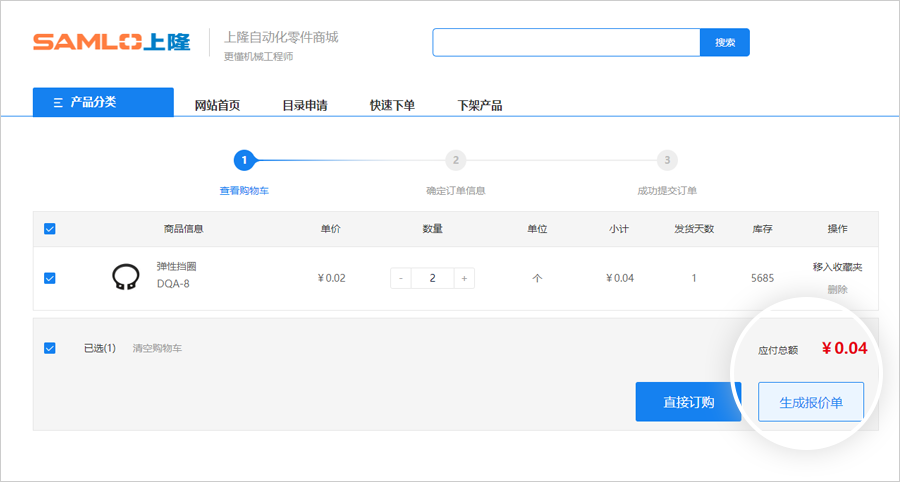Open the 网站首页 tab
Screen dimensions: 900x482
[217, 105]
